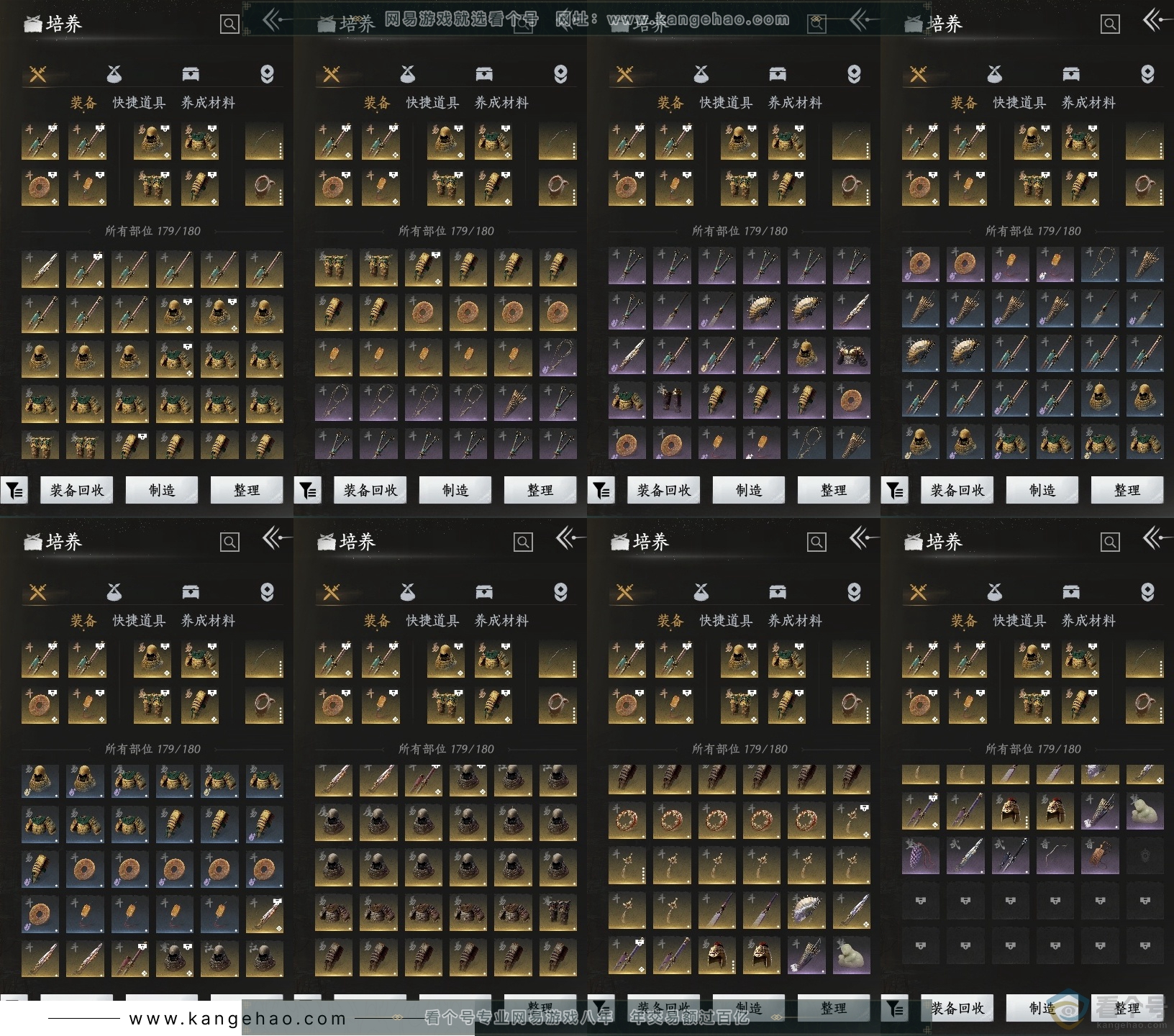Open search in the bottom-left 培养 panel

pos(229,542)
